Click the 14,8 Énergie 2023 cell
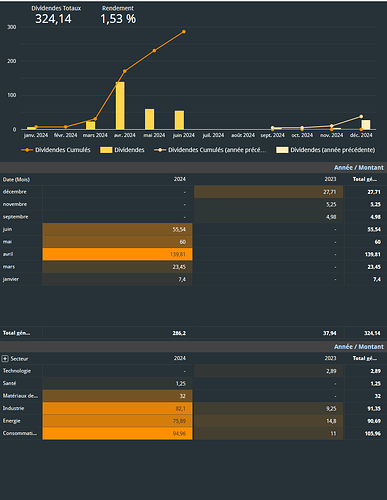Viewport: 387px width, 500px height. coord(268,421)
